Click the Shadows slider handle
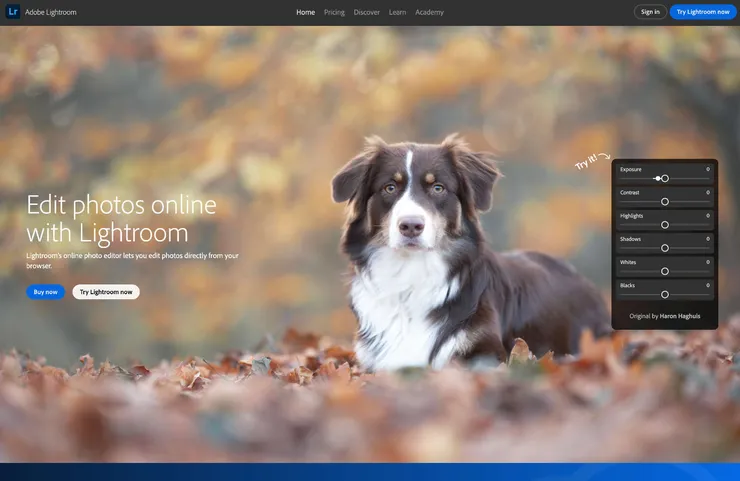This screenshot has height=481, width=740. (x=664, y=248)
